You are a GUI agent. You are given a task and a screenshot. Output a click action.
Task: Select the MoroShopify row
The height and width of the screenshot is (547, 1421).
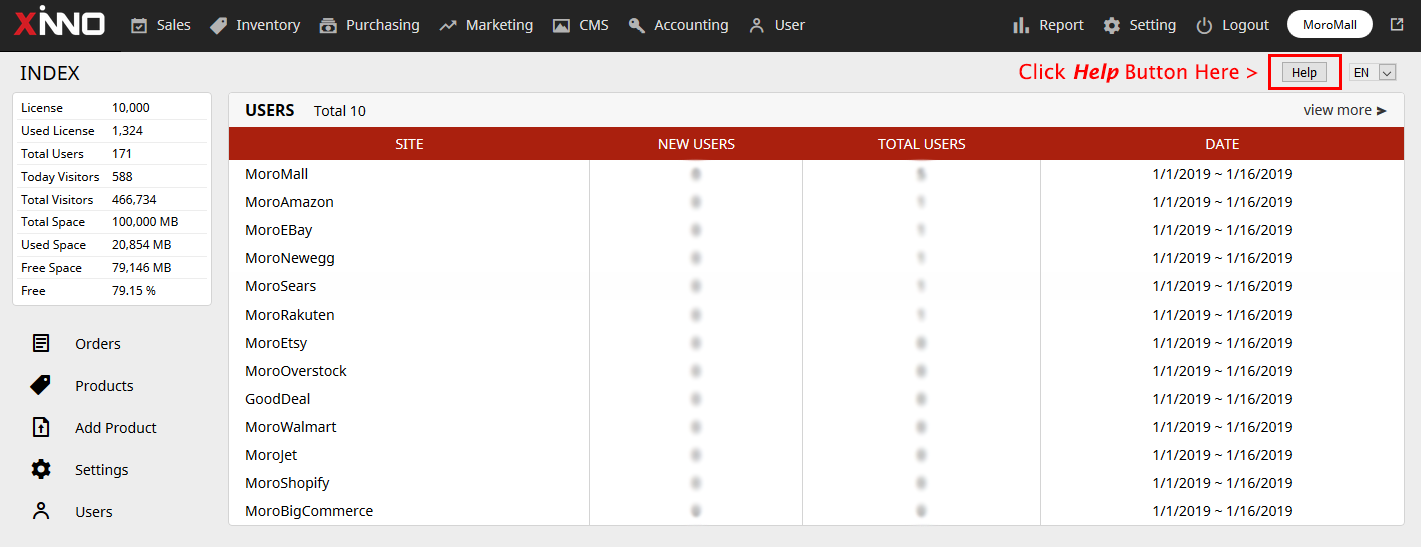pos(816,483)
